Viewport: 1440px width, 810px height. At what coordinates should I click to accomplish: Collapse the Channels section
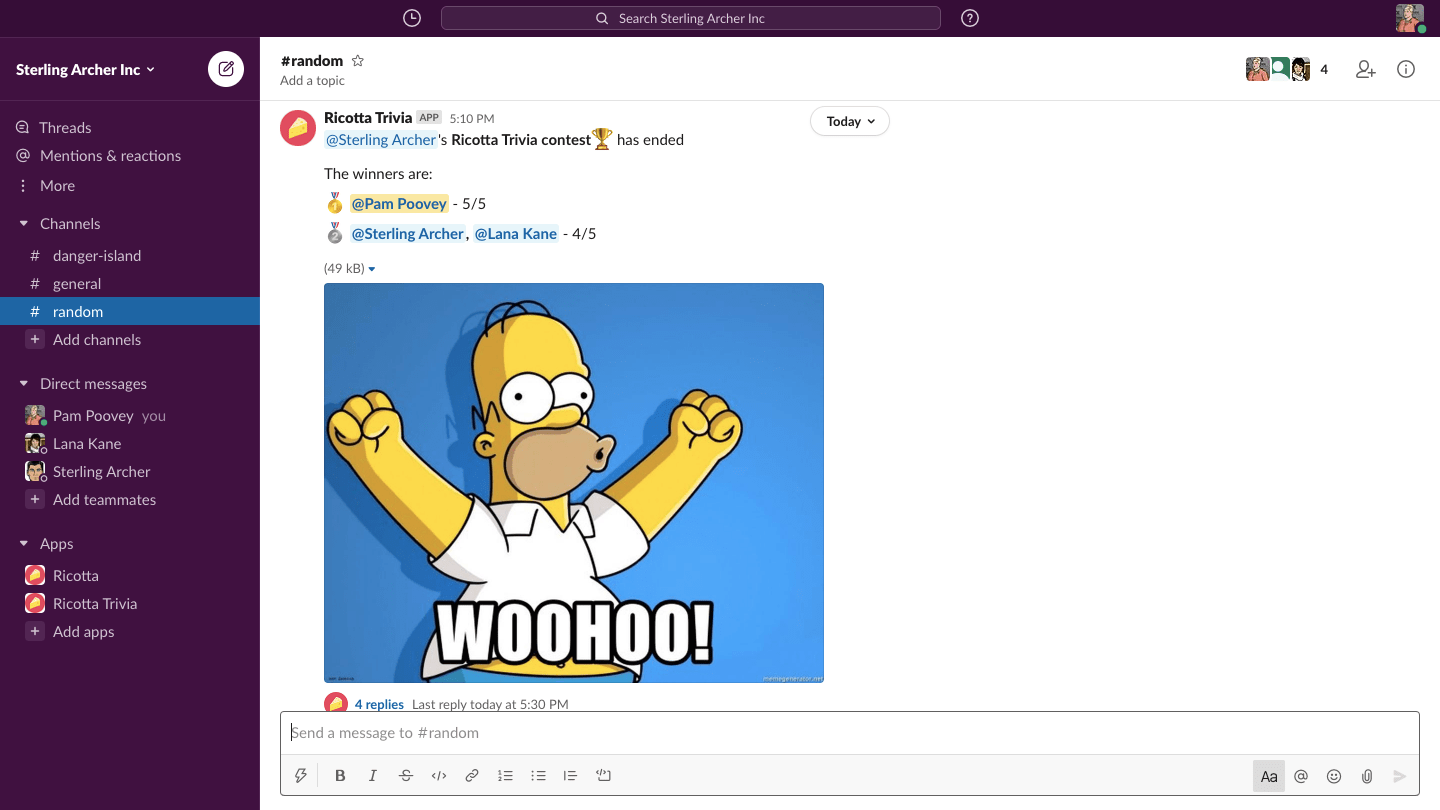point(24,223)
